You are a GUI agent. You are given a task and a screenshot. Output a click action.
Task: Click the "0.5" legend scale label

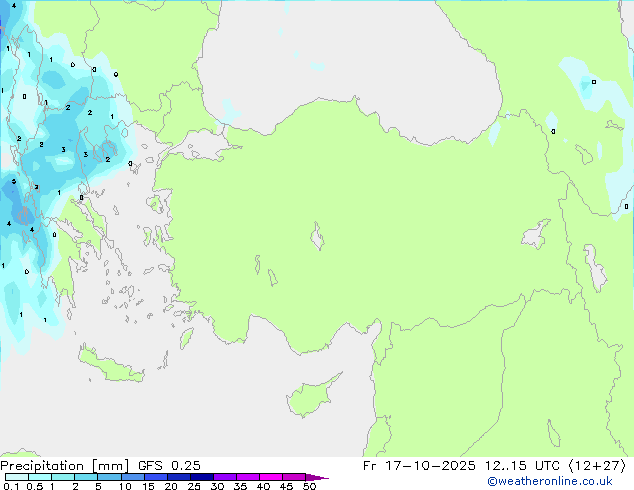34,486
